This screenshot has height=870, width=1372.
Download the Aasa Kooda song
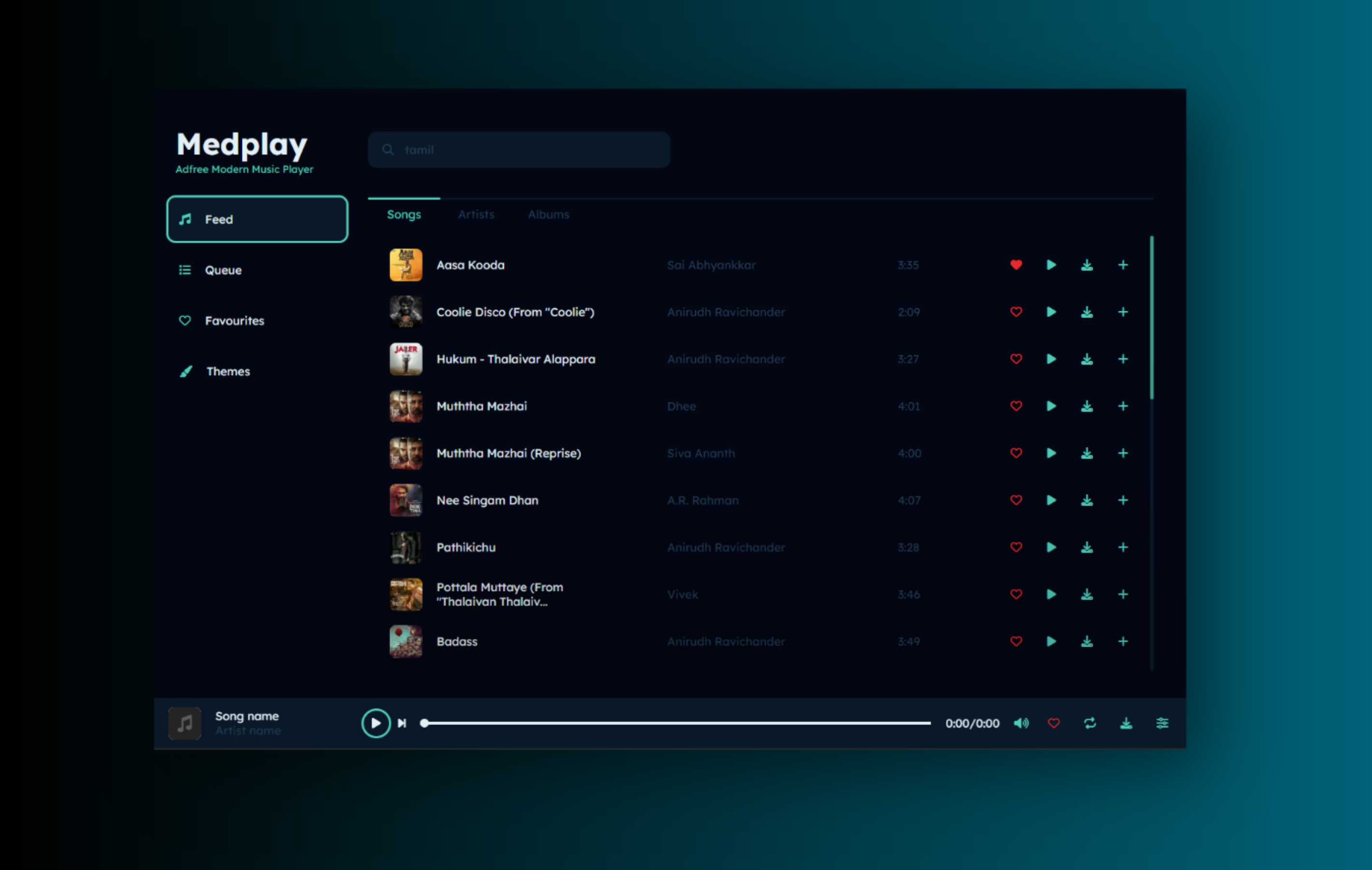(x=1086, y=265)
